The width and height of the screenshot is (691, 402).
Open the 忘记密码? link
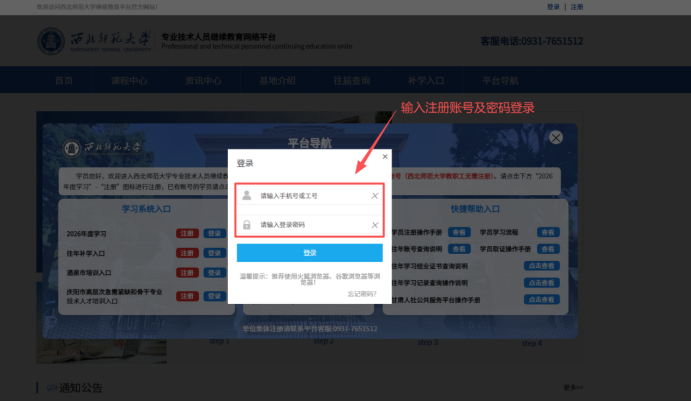coord(362,294)
